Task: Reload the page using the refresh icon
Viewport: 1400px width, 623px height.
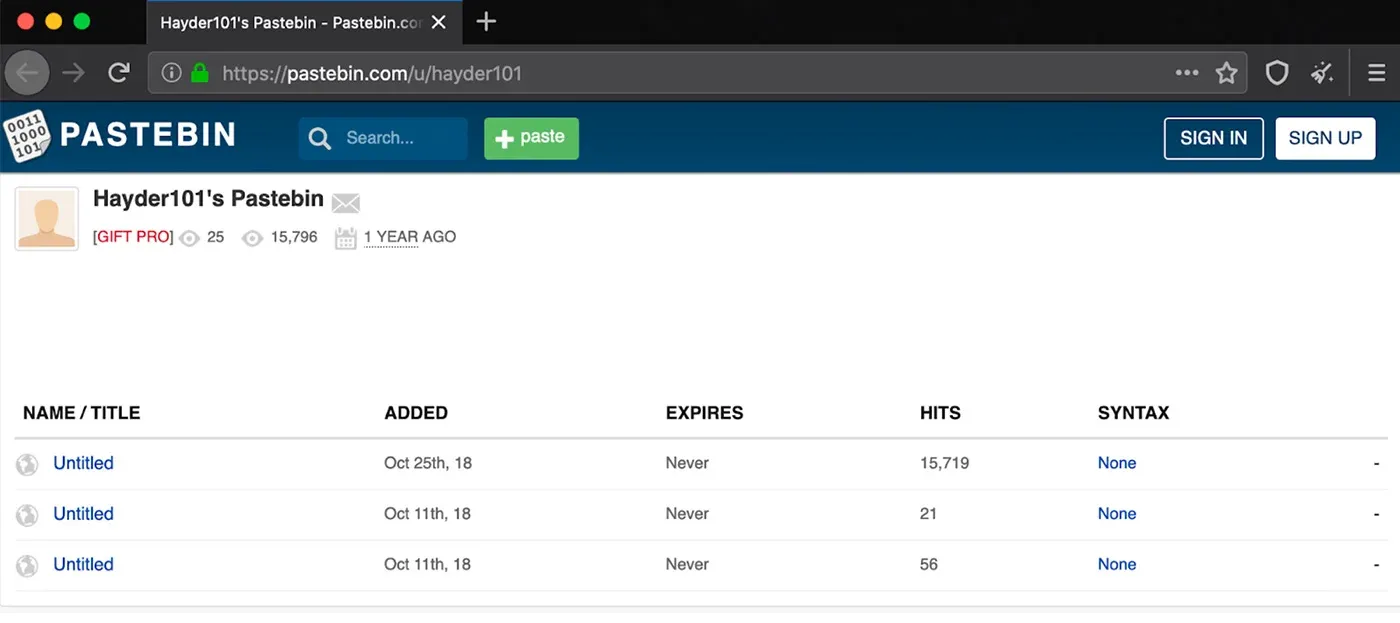Action: [x=119, y=72]
